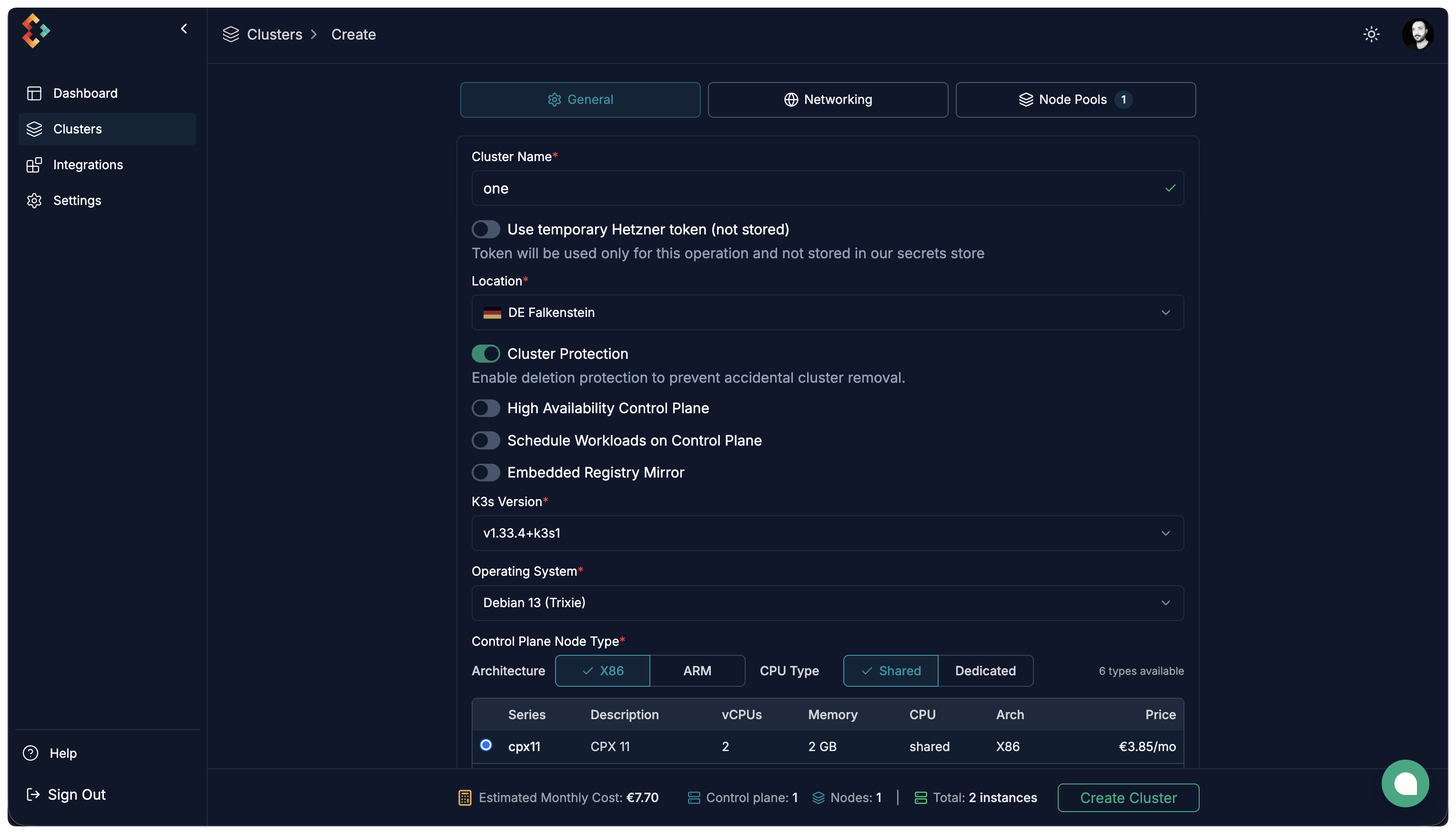Viewport: 1456px width, 834px height.
Task: Select the cpx11 radio button
Action: click(485, 744)
